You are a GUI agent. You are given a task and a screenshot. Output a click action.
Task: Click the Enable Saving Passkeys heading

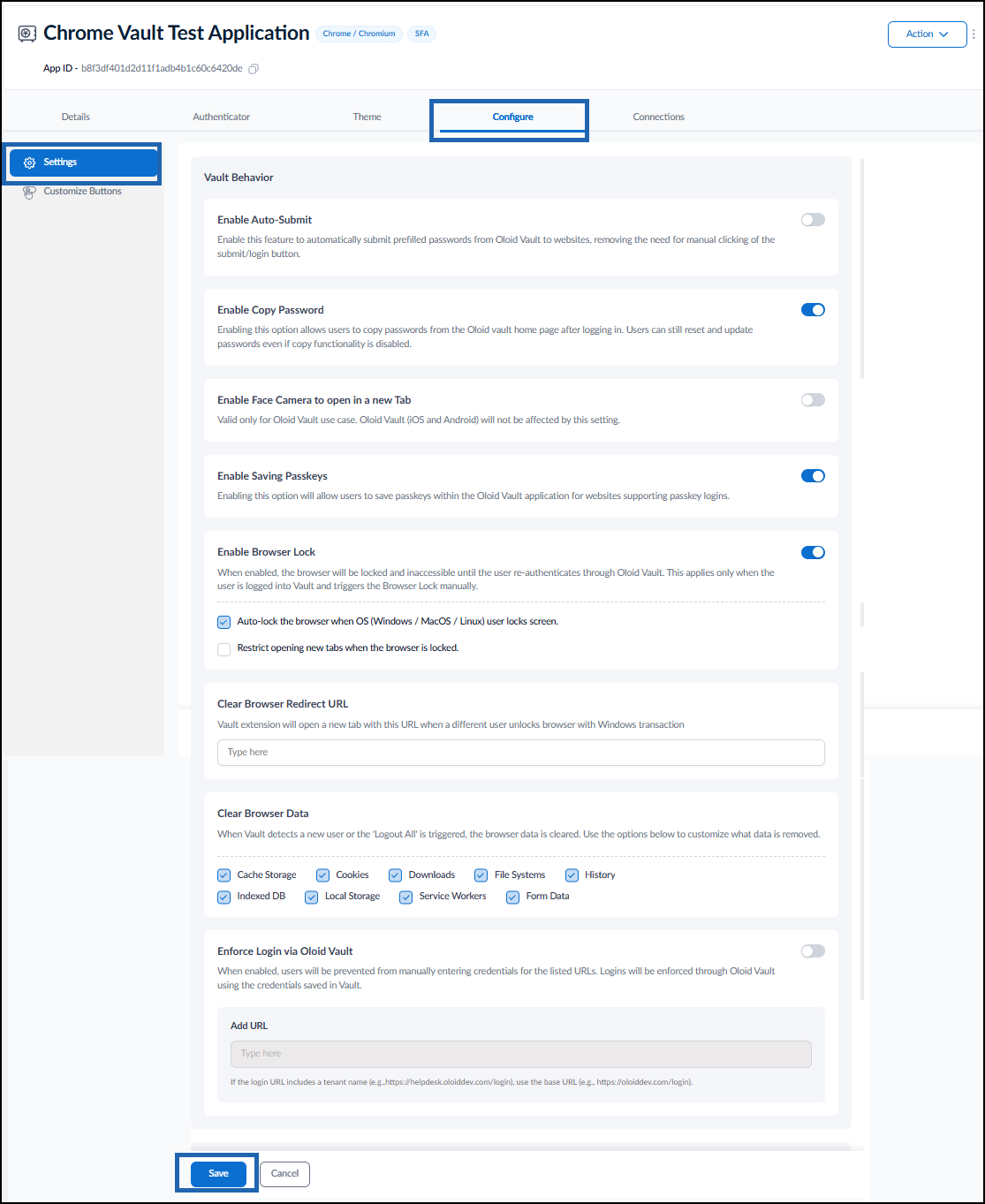pyautogui.click(x=273, y=476)
